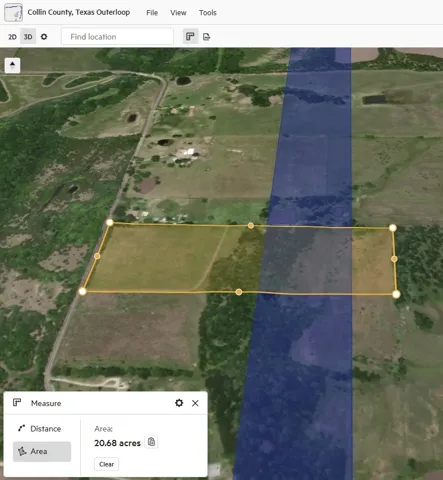This screenshot has height=480, width=443.
Task: Click the compass north arrow button
Action: pos(13,65)
